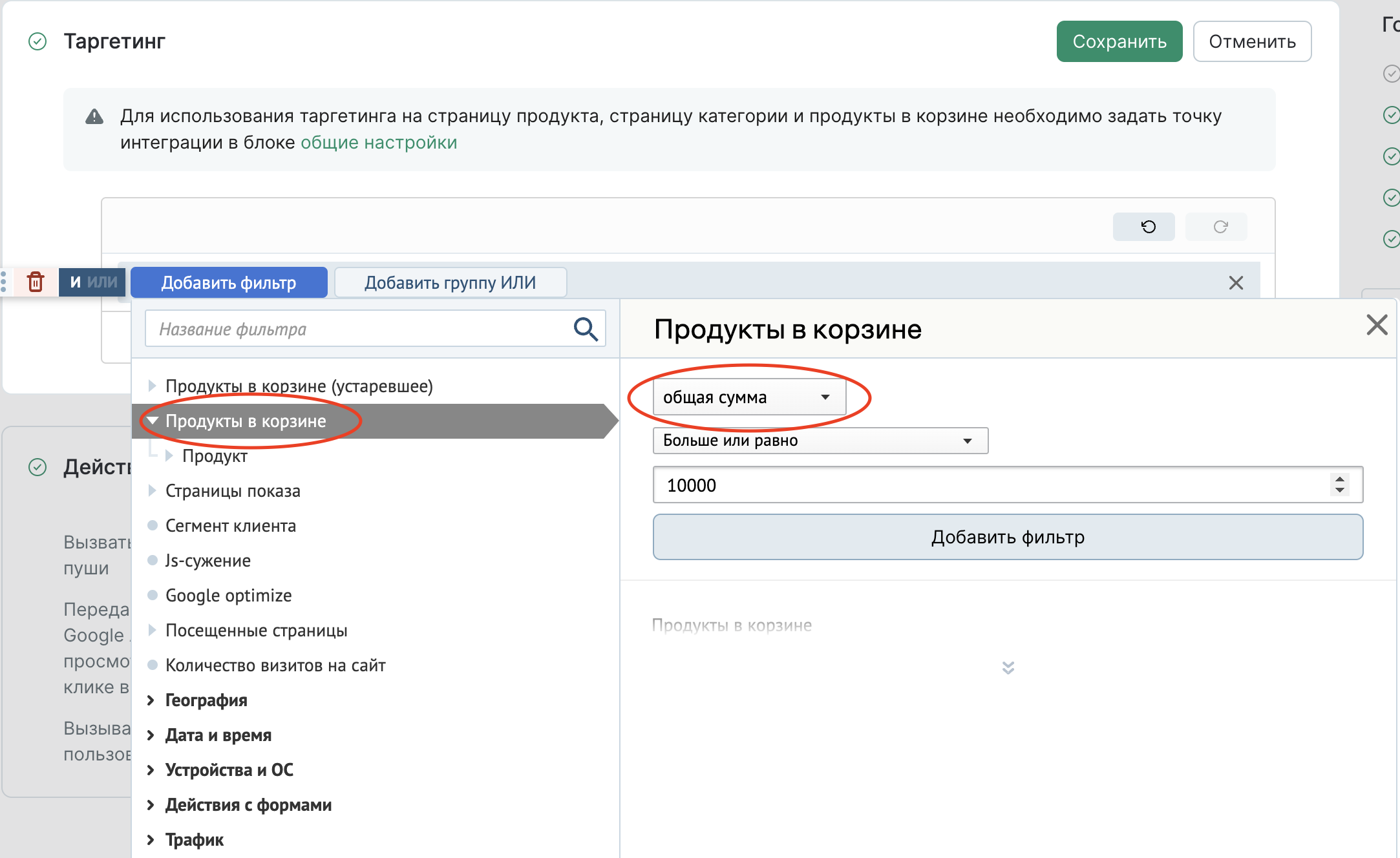Viewport: 1400px width, 858px height.
Task: Toggle the И logical operator
Action: point(76,282)
